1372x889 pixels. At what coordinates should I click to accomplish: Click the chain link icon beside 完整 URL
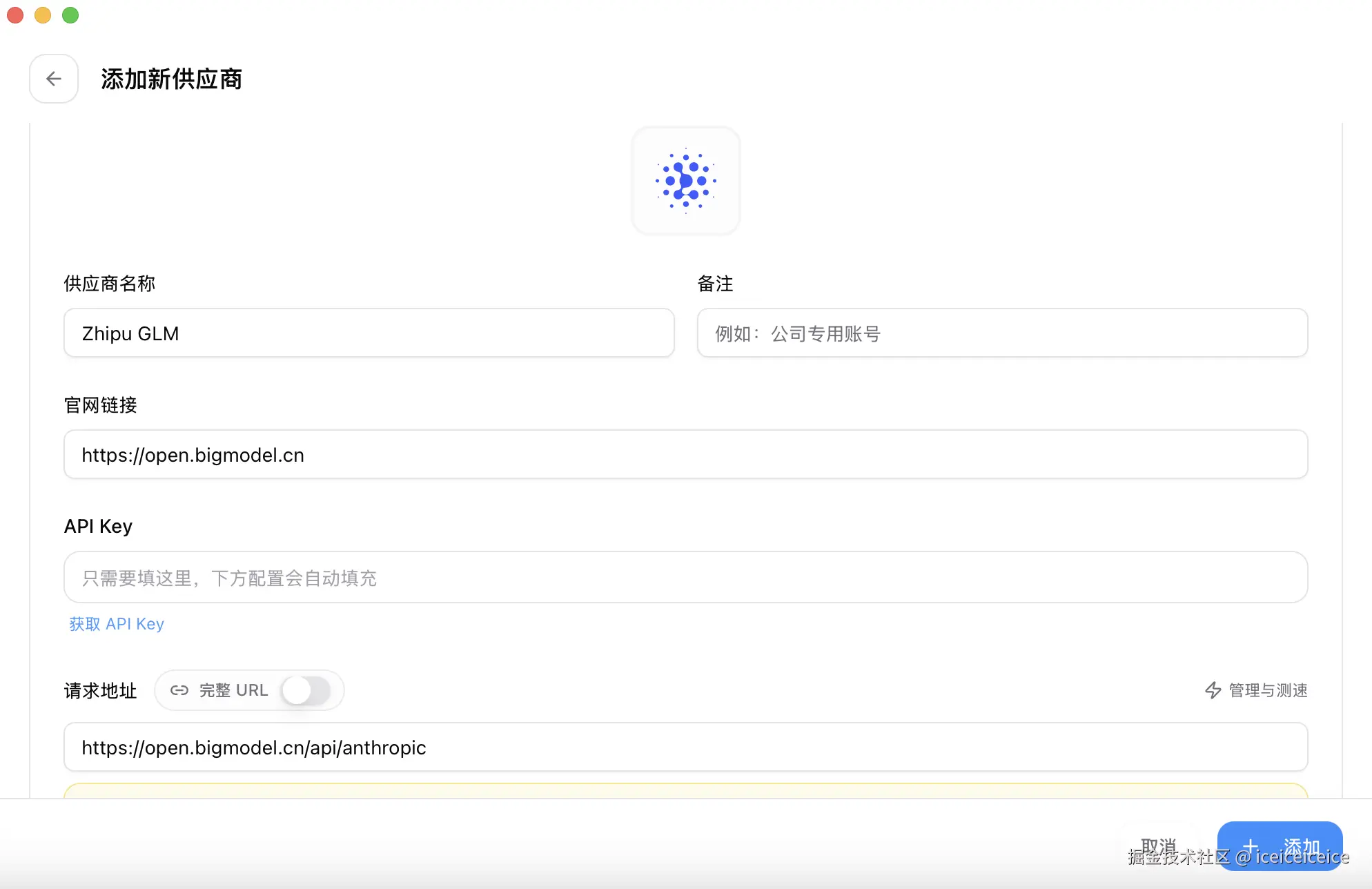(179, 690)
